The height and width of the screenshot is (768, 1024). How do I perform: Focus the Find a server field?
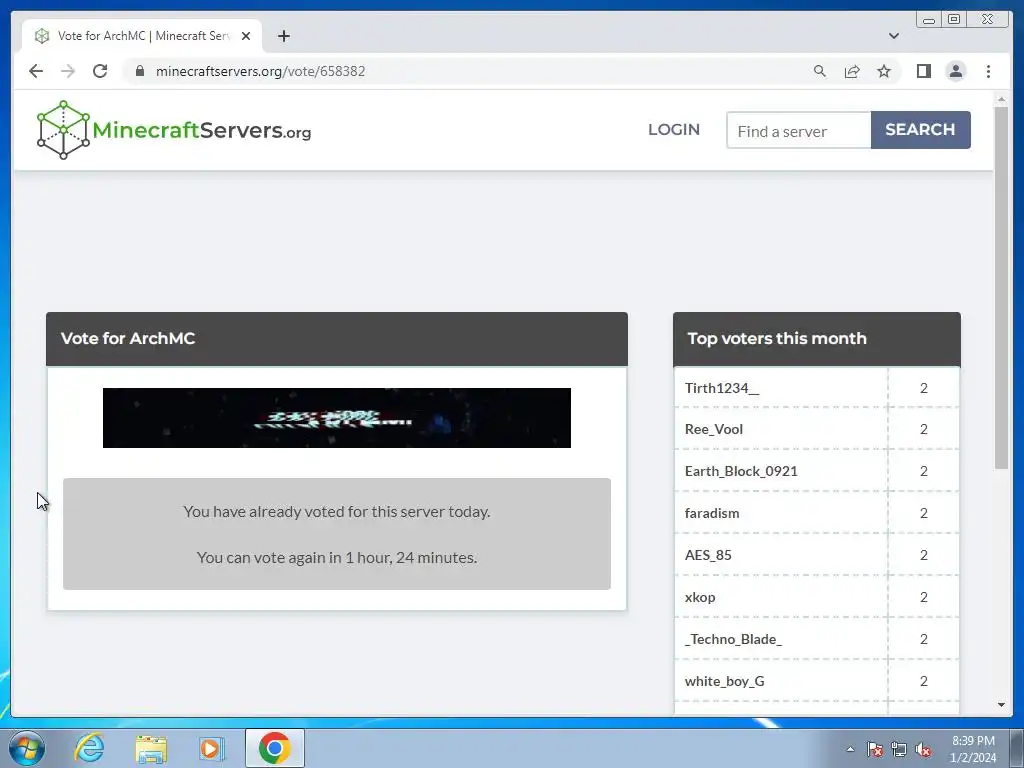coord(799,130)
